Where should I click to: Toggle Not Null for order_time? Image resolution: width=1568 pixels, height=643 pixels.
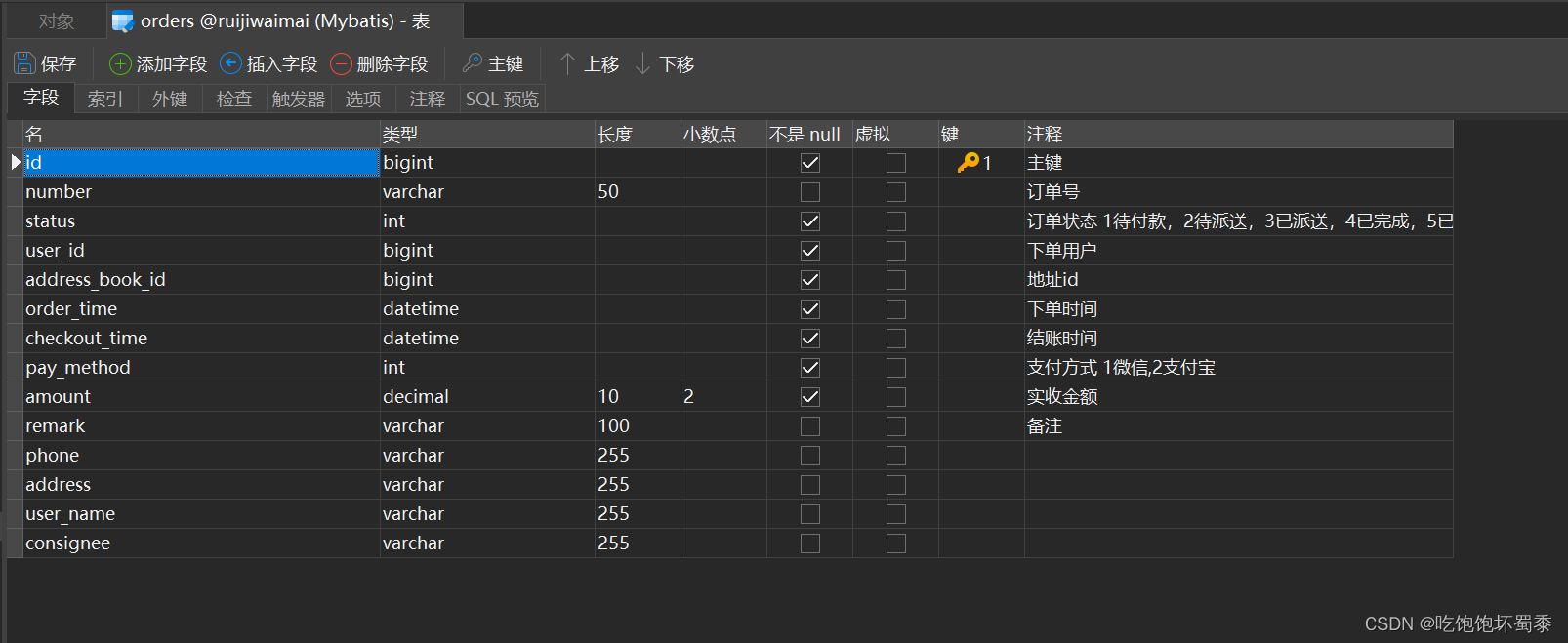click(810, 309)
